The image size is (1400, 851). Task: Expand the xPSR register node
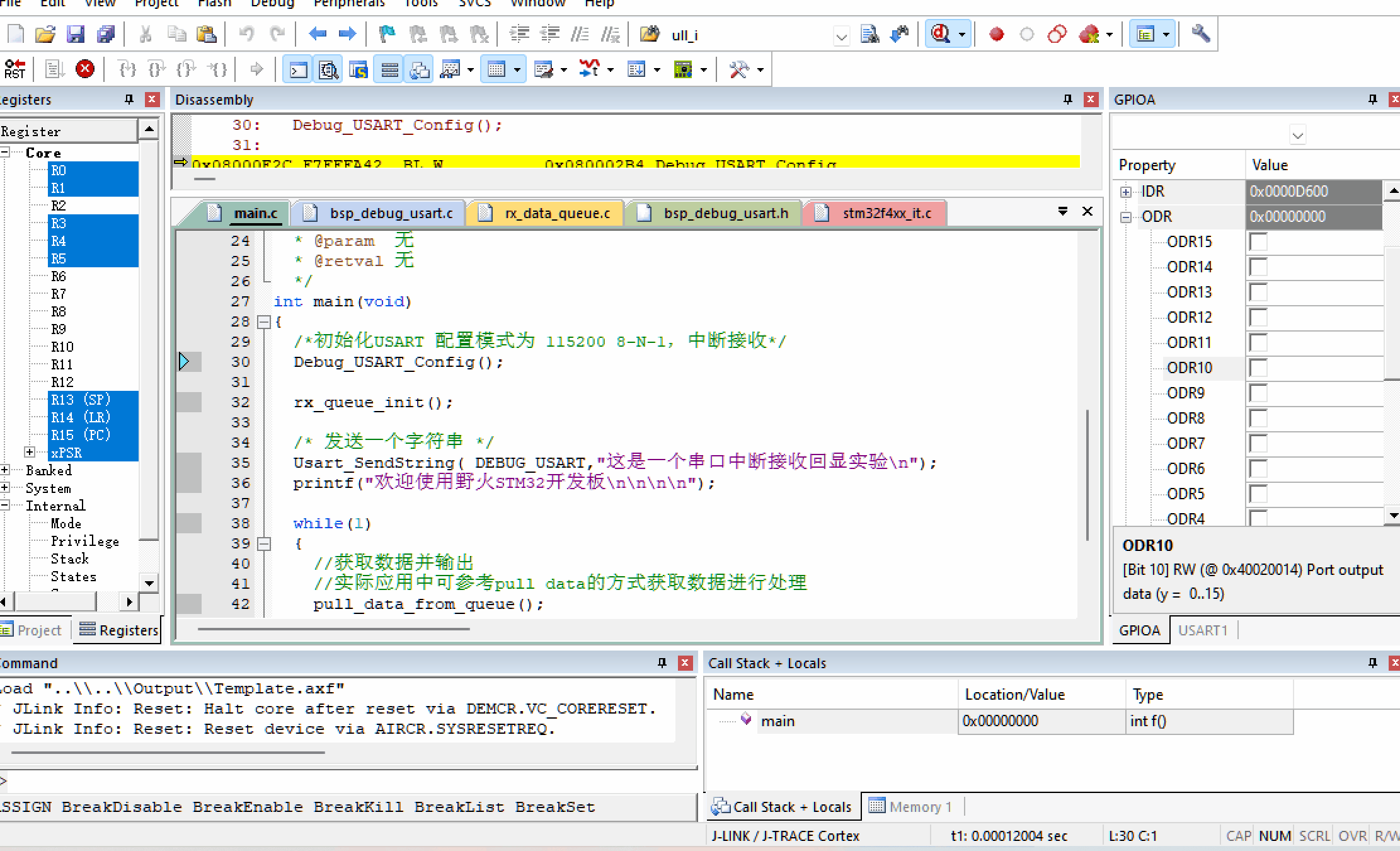(30, 452)
